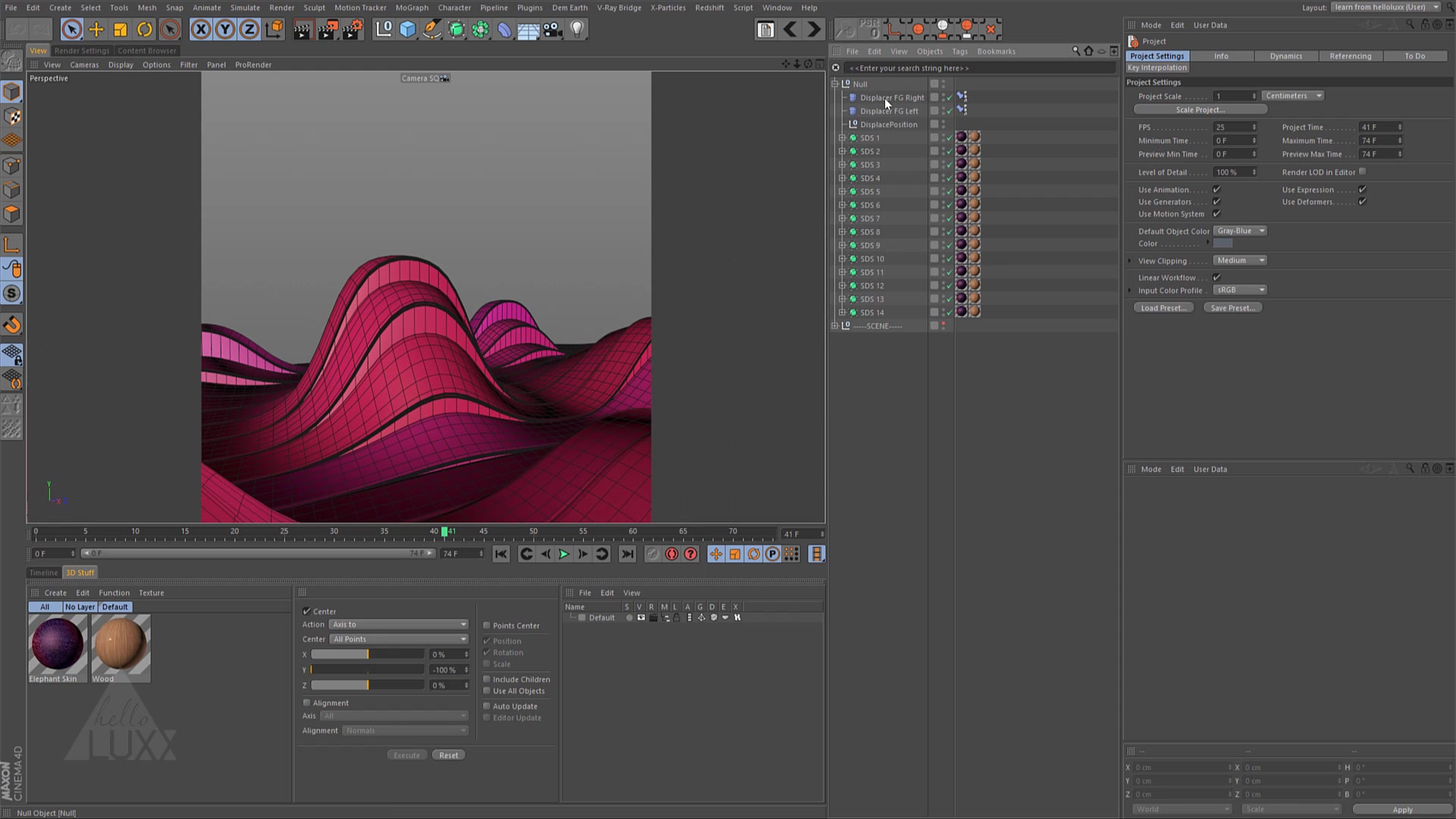The height and width of the screenshot is (819, 1456).
Task: Select the Move tool in the toolbar
Action: coord(96,29)
